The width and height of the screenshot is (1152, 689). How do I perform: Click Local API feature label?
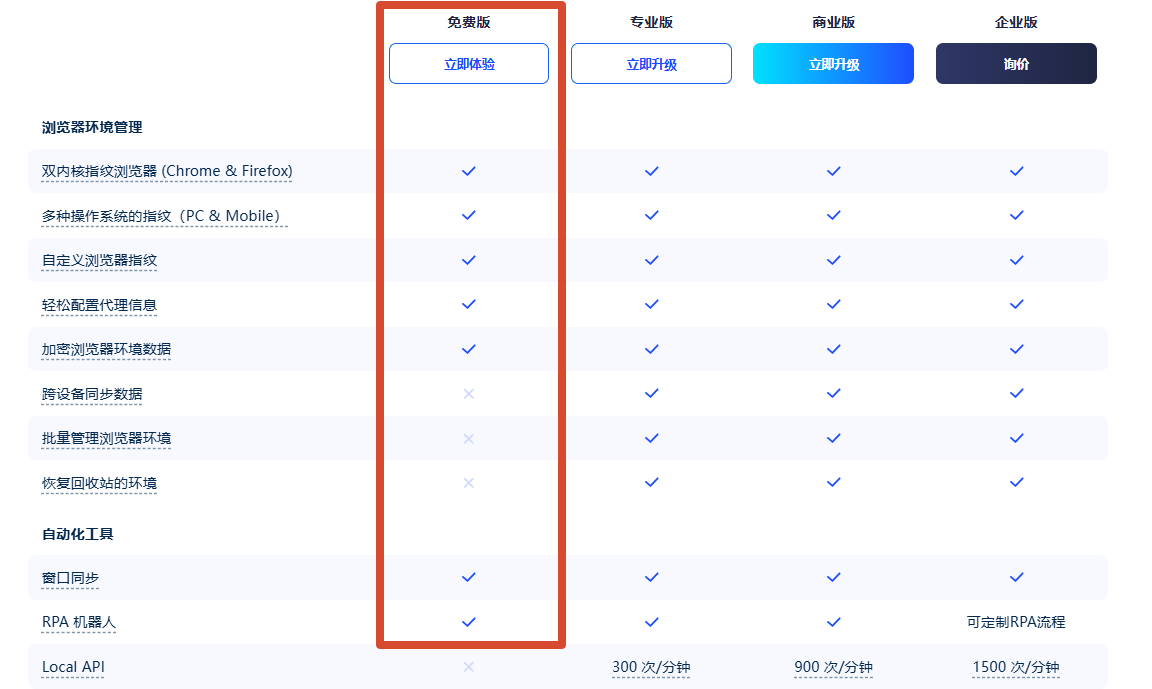(73, 667)
